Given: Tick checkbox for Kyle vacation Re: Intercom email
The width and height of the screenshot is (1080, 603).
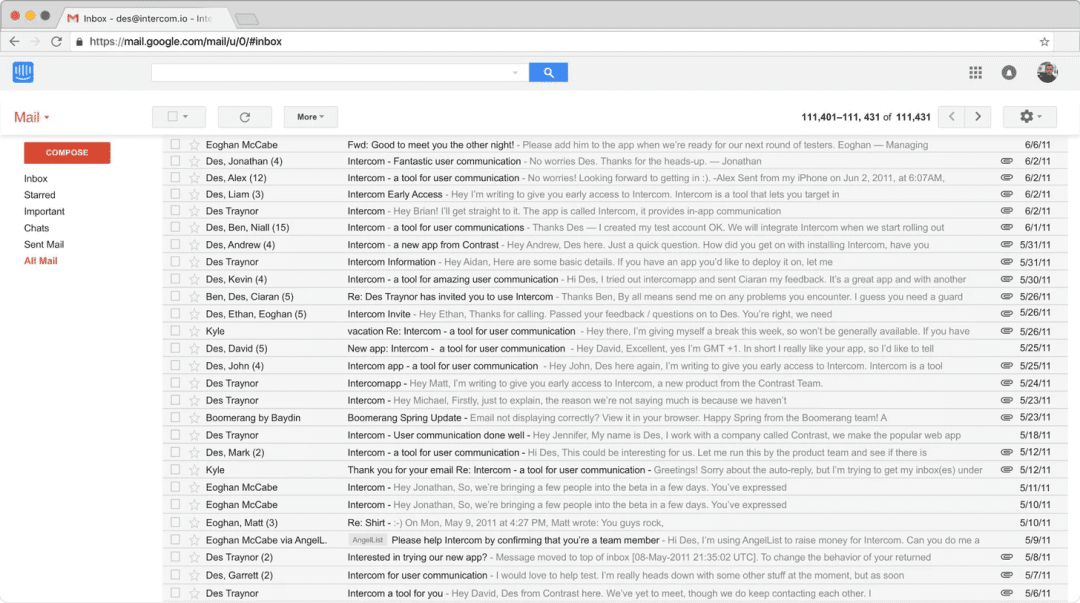Looking at the screenshot, I should tap(175, 331).
